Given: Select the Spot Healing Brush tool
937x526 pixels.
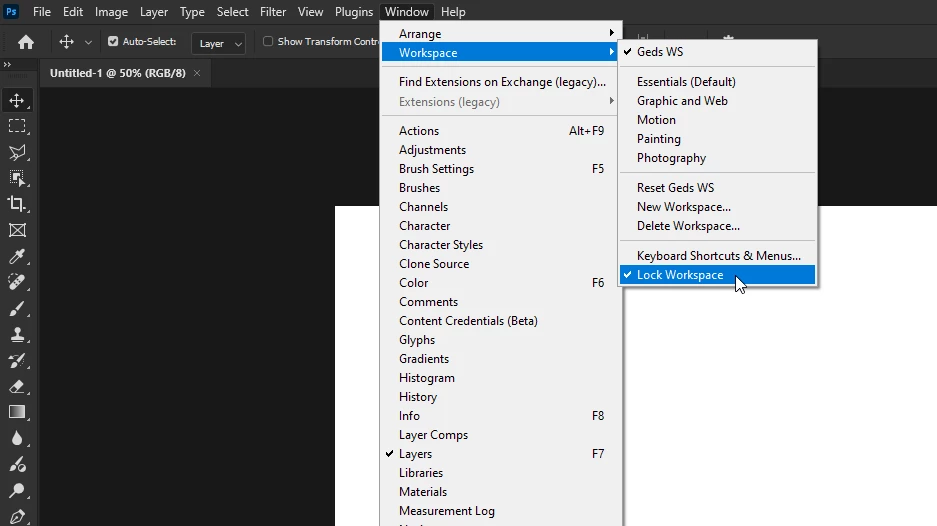Looking at the screenshot, I should [17, 282].
